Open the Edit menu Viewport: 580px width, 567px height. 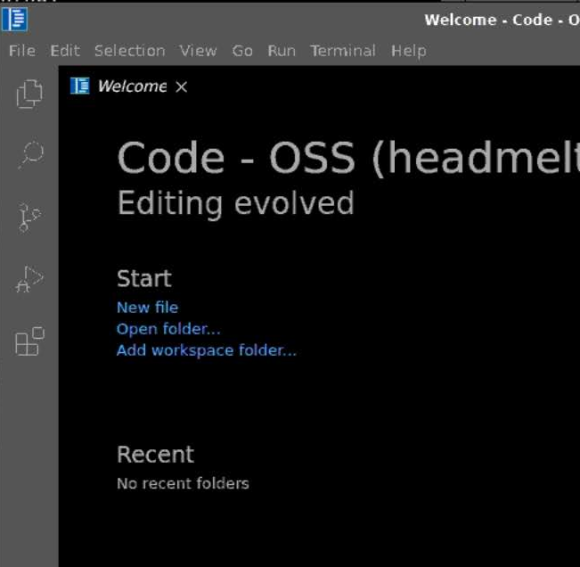coord(65,51)
